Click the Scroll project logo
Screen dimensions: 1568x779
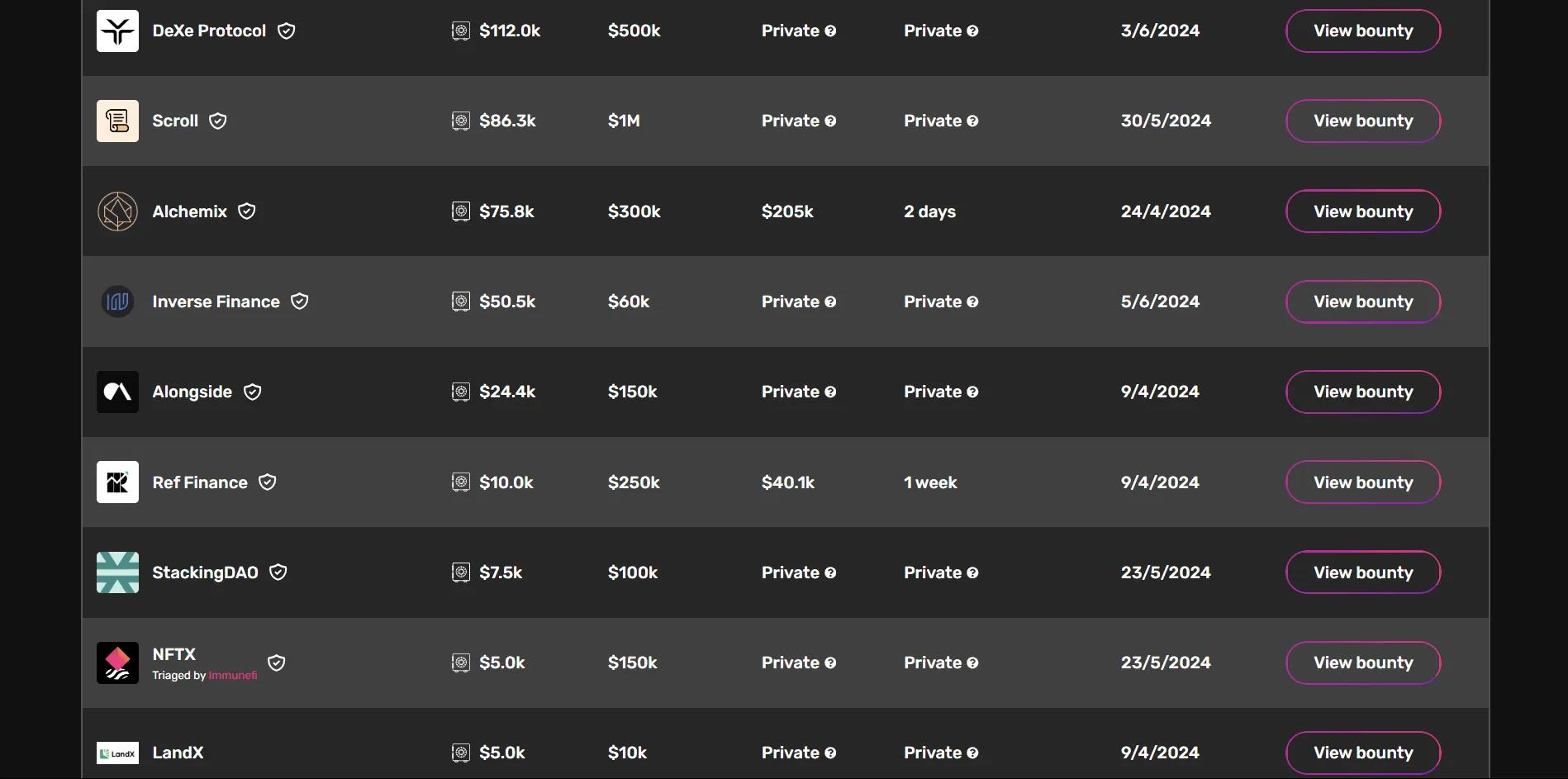117,121
